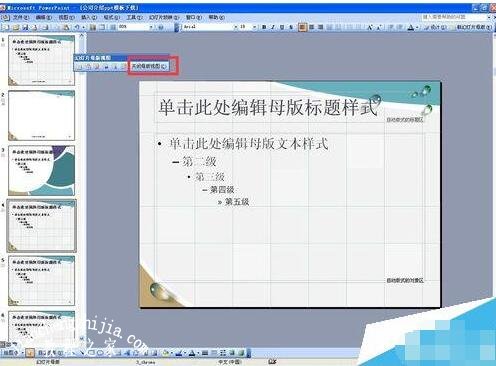The width and height of the screenshot is (496, 366).
Task: Select master slide thumbnail 1
Action: click(41, 60)
